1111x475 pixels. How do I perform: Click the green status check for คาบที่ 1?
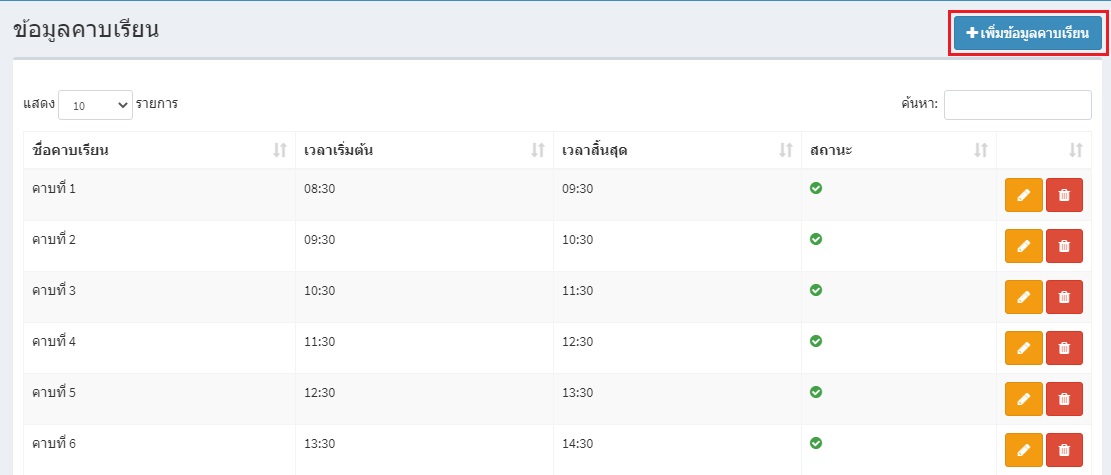tap(816, 189)
